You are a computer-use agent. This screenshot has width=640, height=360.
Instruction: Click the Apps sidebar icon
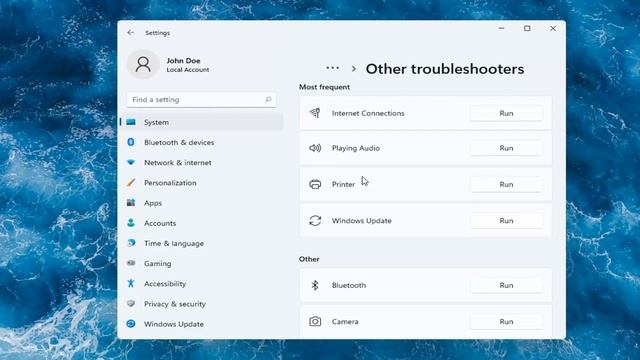click(x=131, y=203)
